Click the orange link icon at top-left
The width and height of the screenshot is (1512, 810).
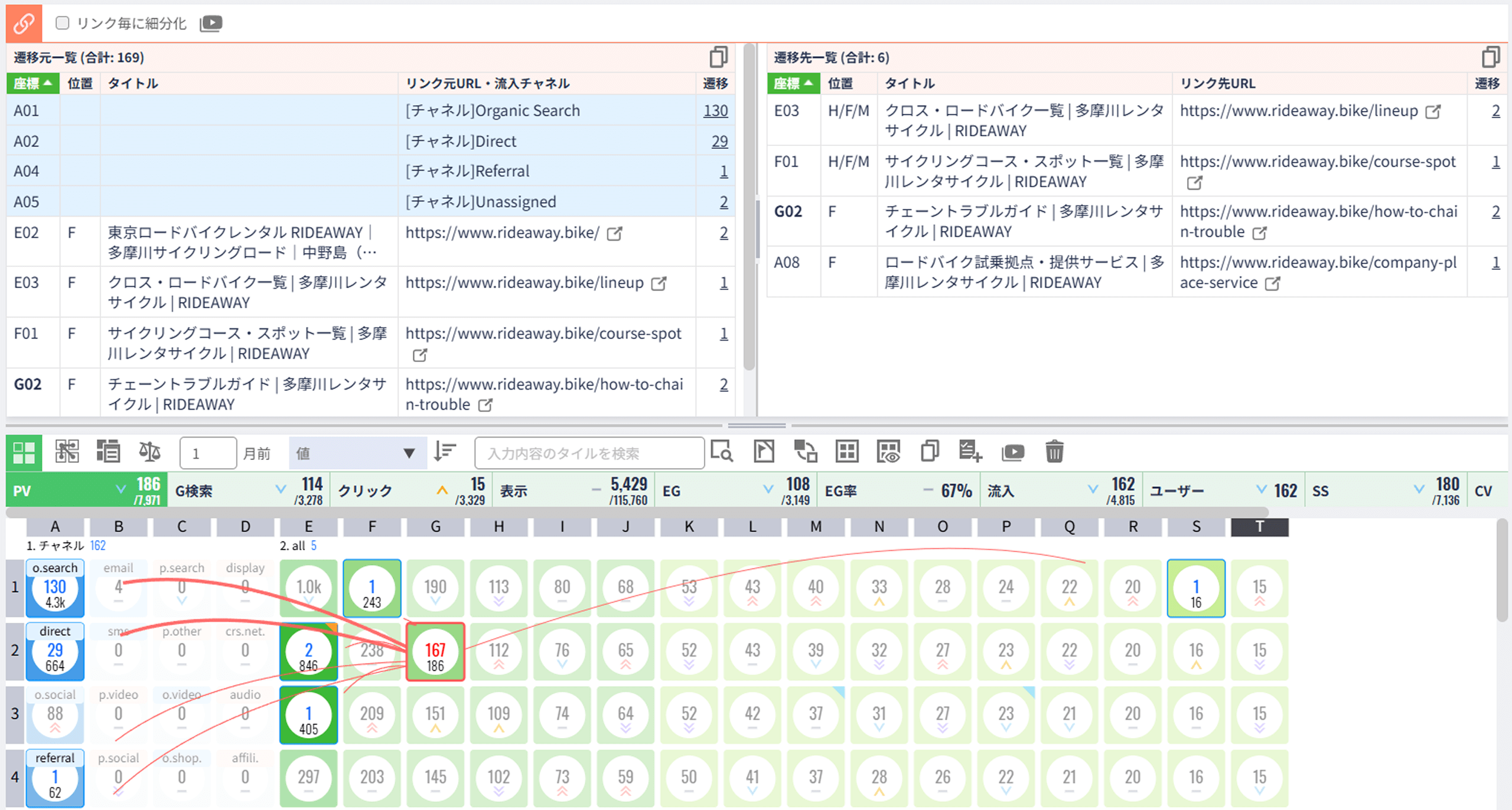tap(24, 23)
